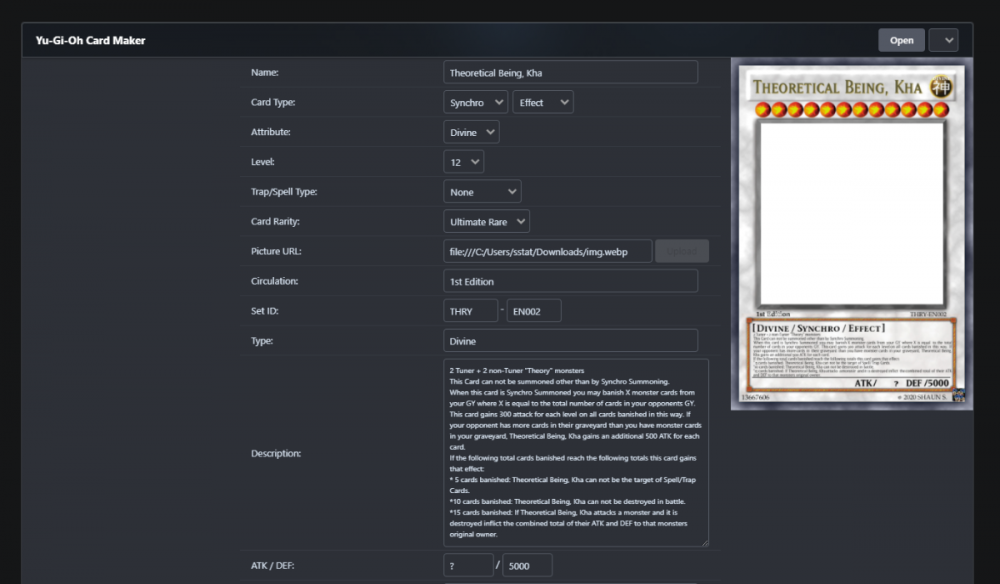Open the Attribute dropdown showing Divine
Viewport: 1000px width, 584px height.
471,132
